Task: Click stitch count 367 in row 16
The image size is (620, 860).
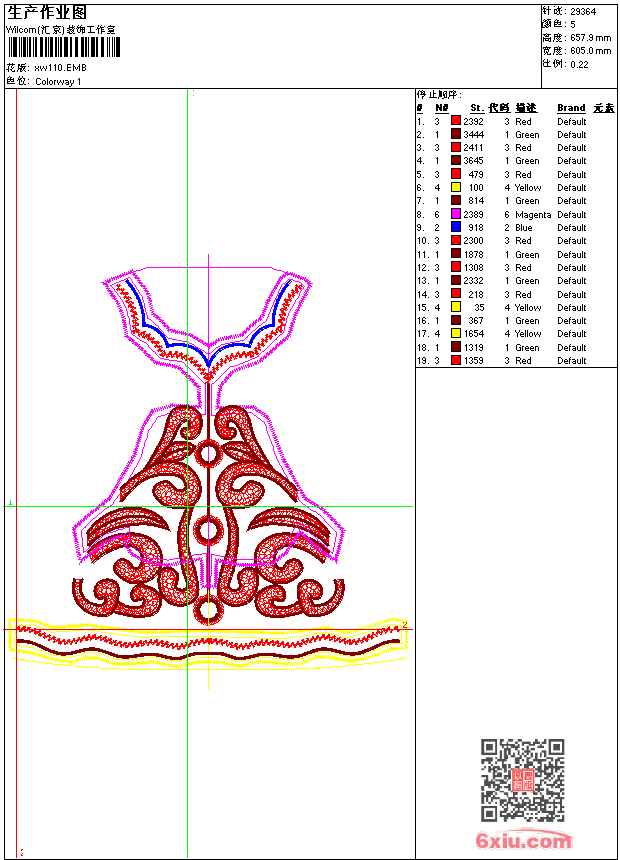Action: click(476, 321)
